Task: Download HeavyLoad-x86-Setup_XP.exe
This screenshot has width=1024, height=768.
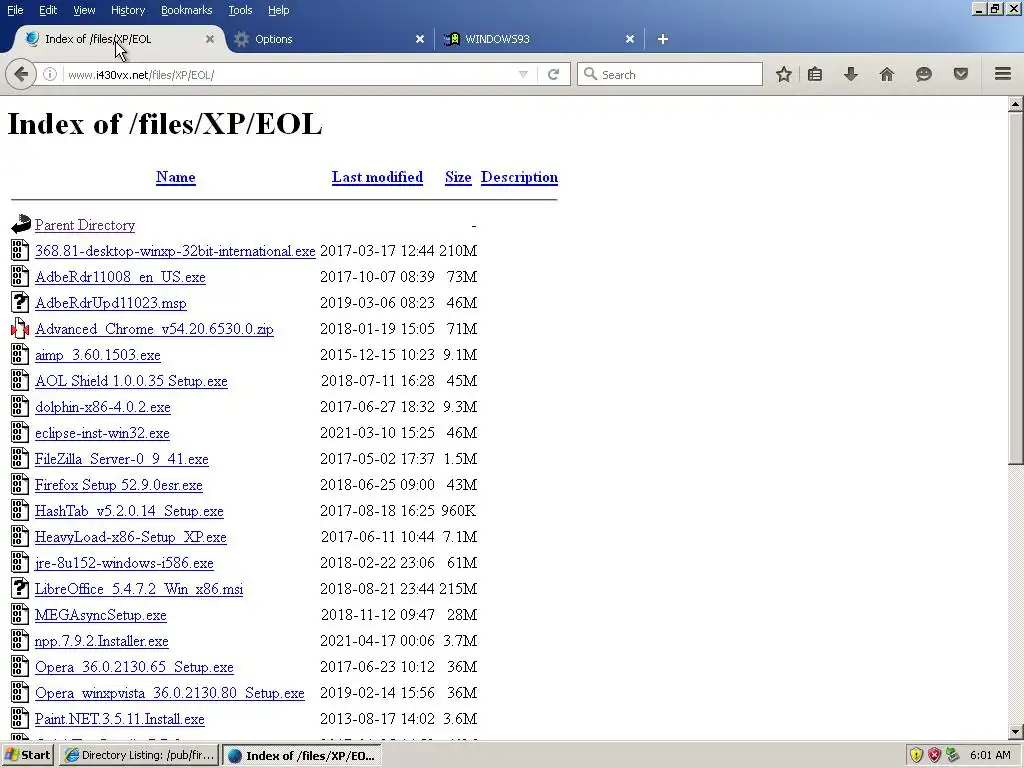Action: pos(131,537)
